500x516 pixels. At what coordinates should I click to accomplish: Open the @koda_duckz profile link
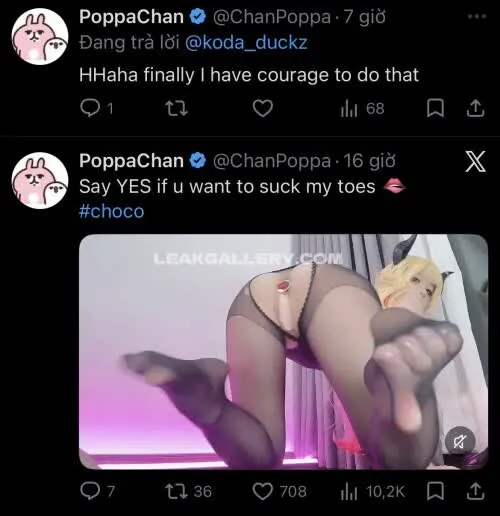click(246, 43)
